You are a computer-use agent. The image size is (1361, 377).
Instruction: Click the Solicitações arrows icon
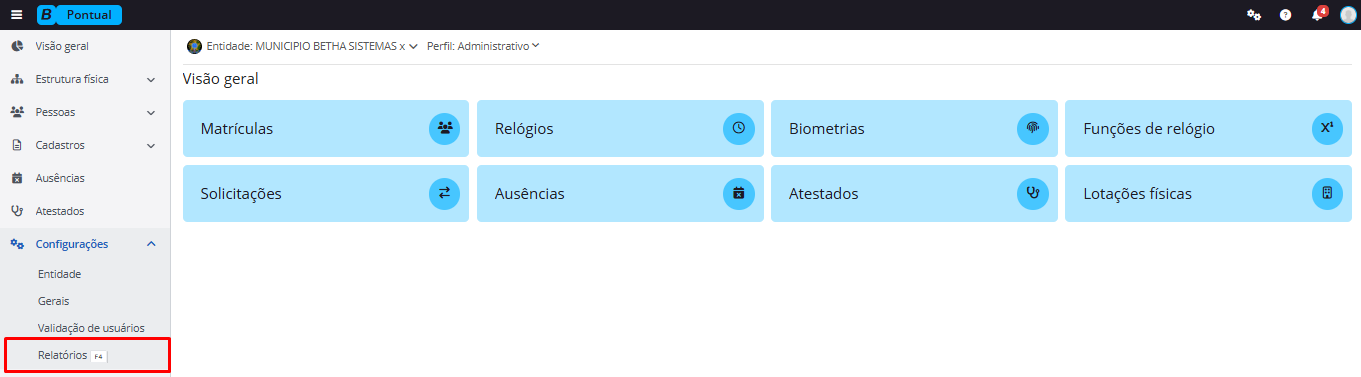tap(445, 193)
